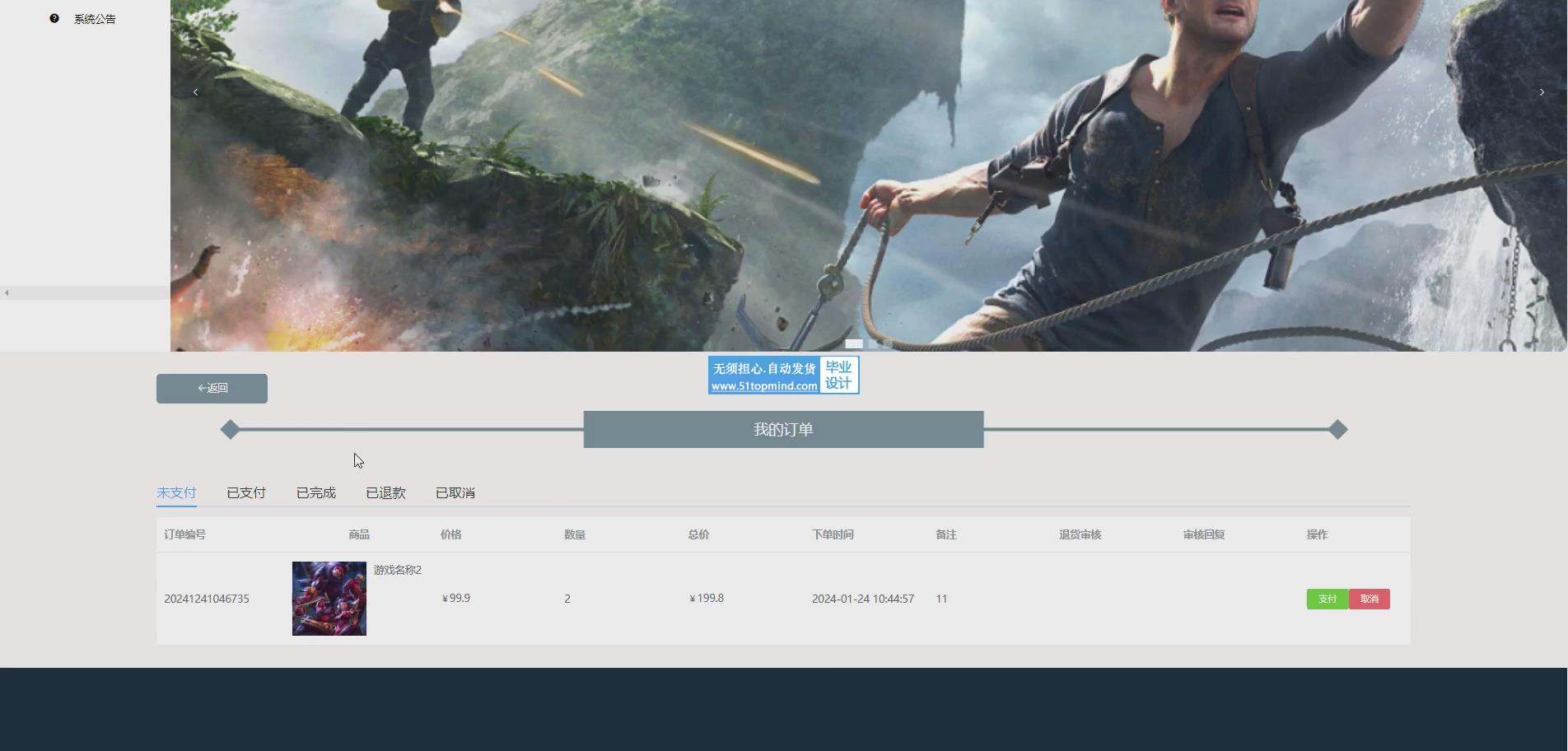Click the 备注 column header
1568x751 pixels.
point(946,534)
